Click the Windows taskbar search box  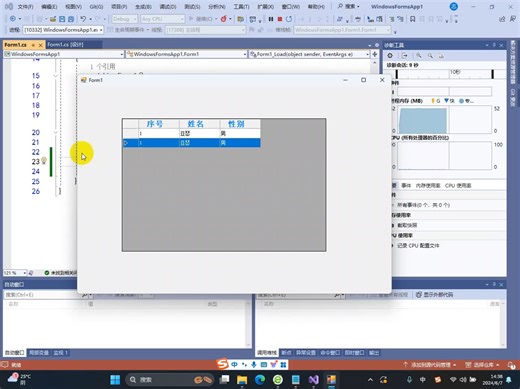point(170,379)
